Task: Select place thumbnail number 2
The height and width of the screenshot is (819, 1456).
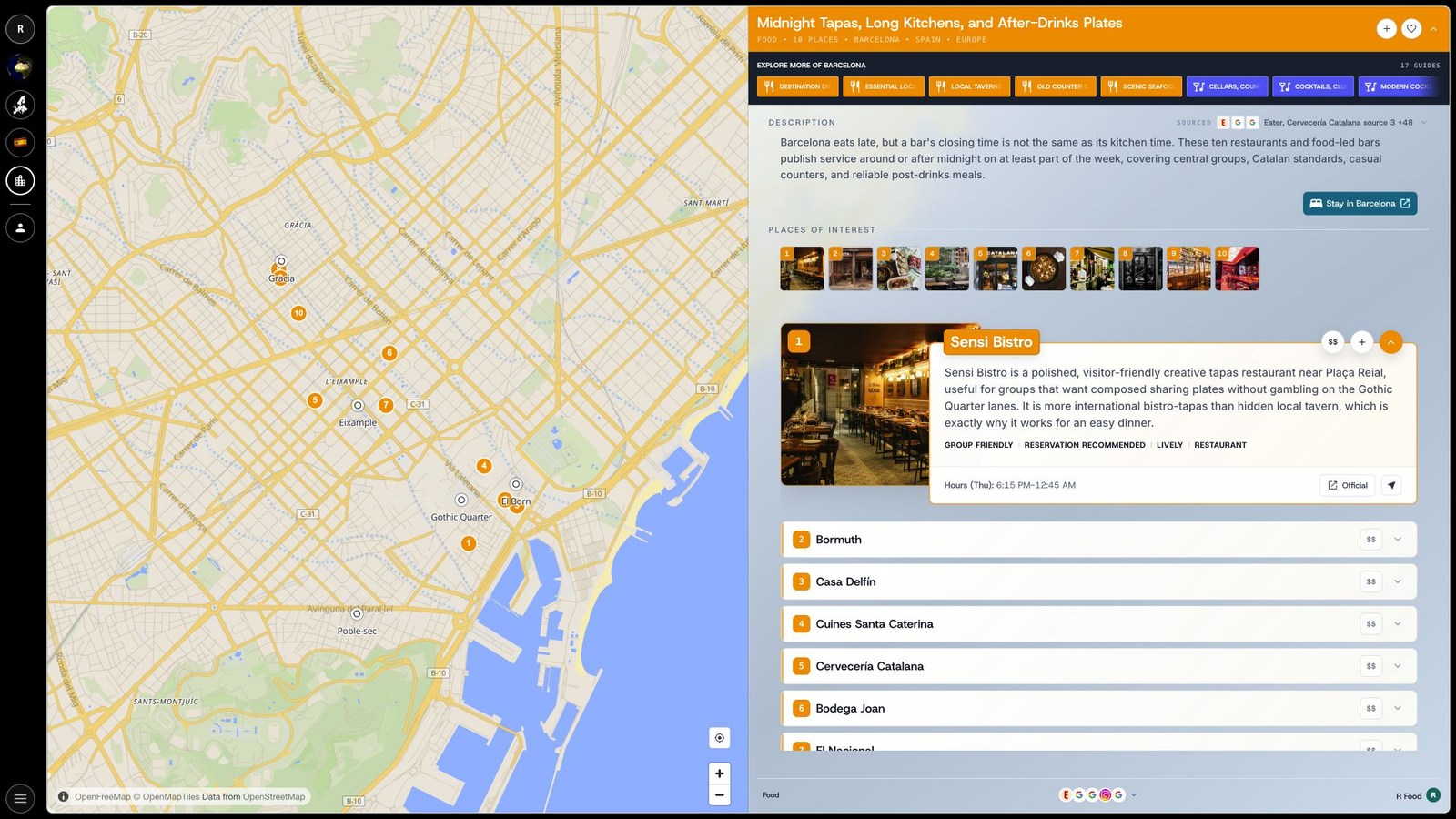Action: coord(851,268)
